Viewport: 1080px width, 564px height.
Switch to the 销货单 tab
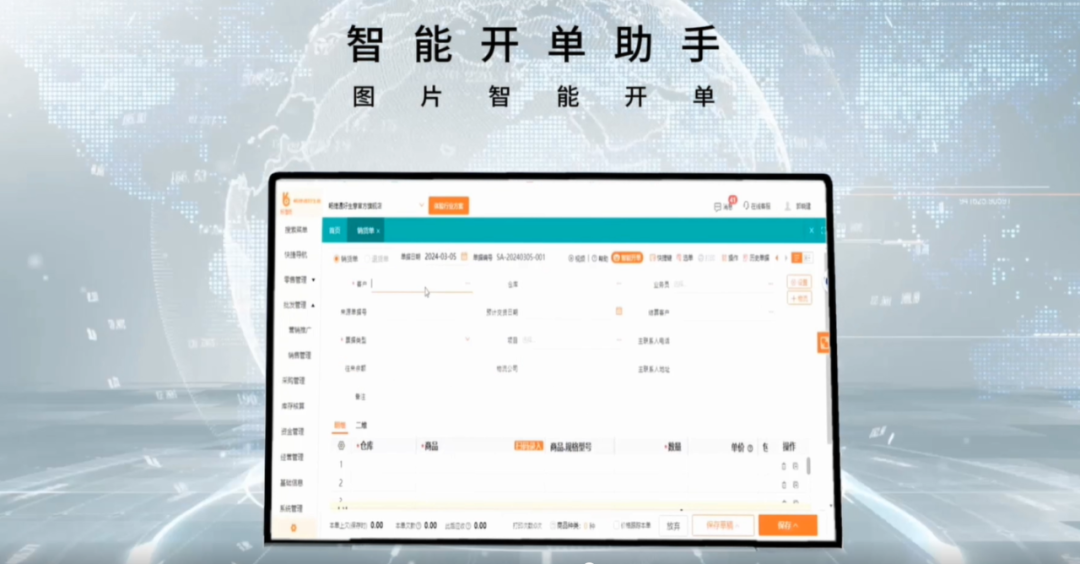[366, 231]
